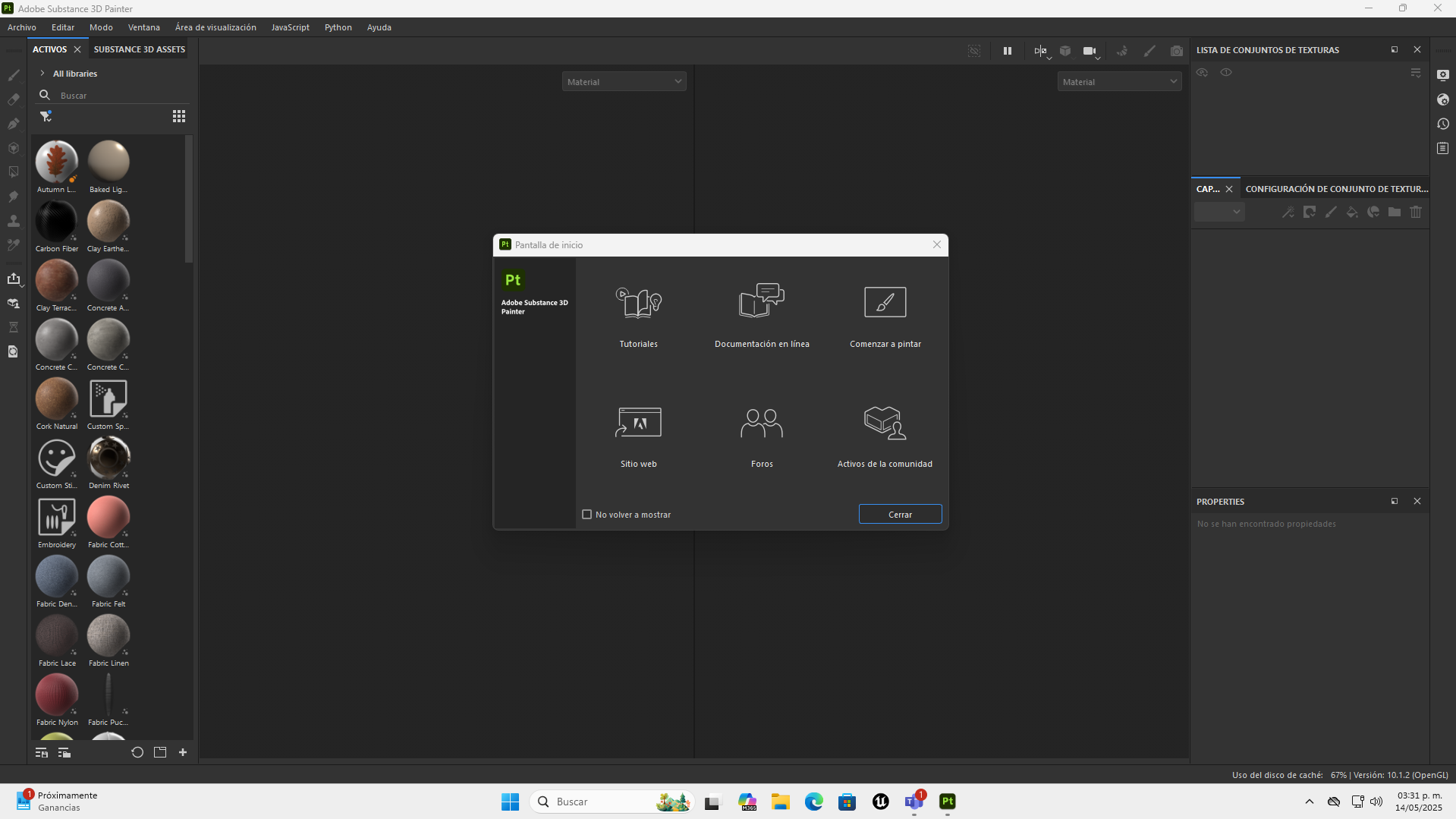Open the Tutoriales icon
The width and height of the screenshot is (1456, 819).
(638, 302)
